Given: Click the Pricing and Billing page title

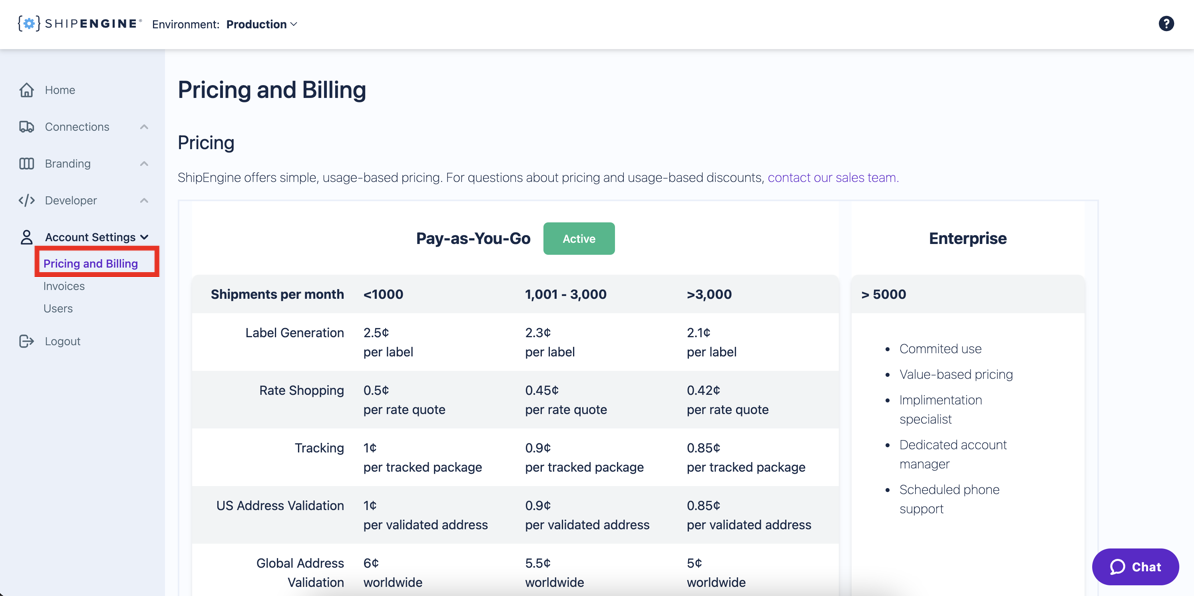Looking at the screenshot, I should point(272,91).
